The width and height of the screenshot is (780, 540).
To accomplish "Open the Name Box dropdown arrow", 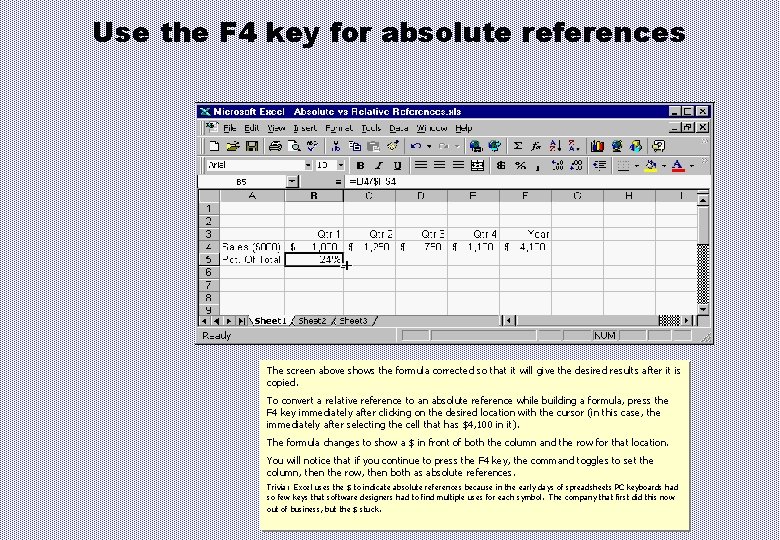I will point(292,182).
